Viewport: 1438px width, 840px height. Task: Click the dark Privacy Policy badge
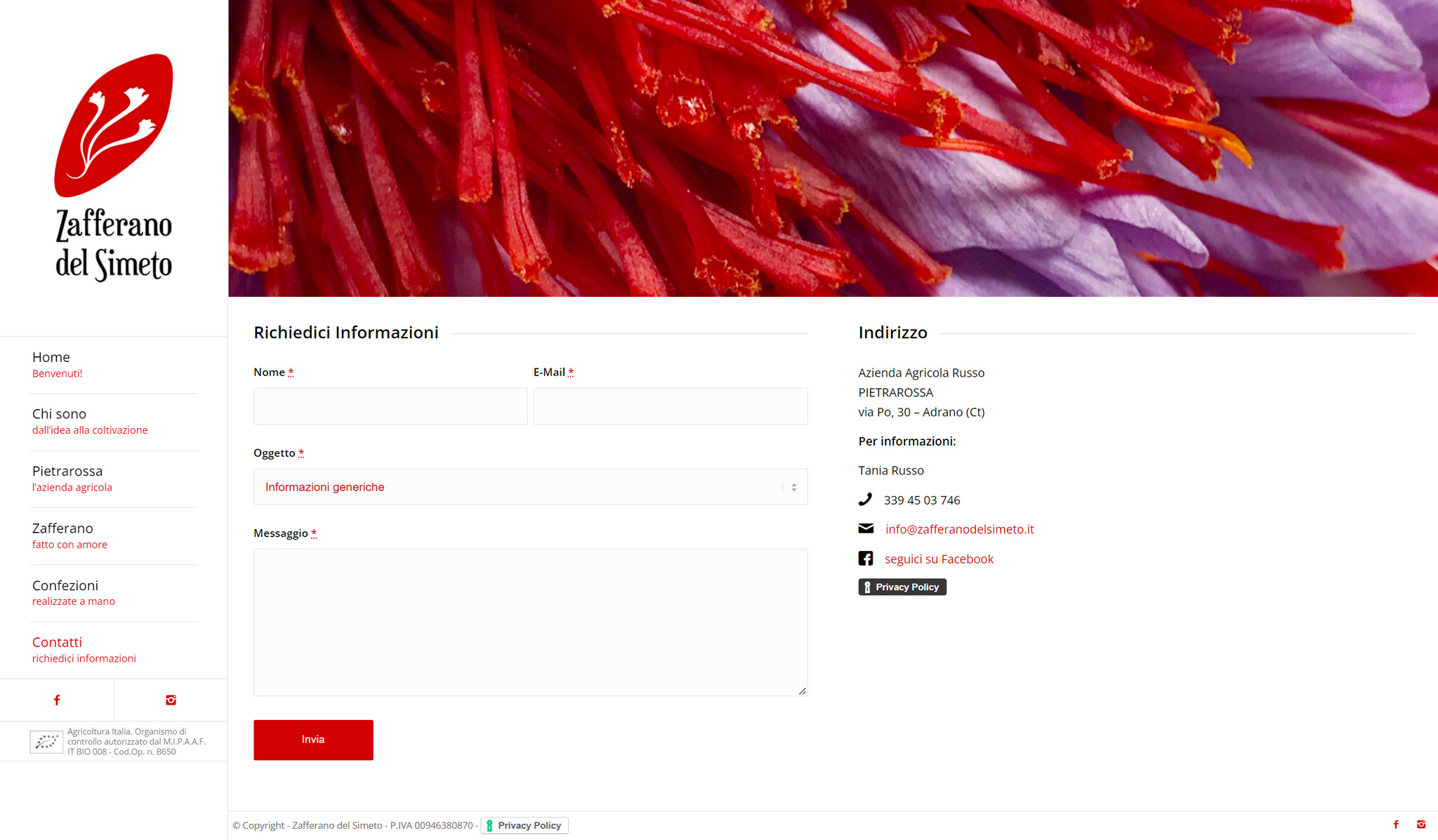click(902, 587)
